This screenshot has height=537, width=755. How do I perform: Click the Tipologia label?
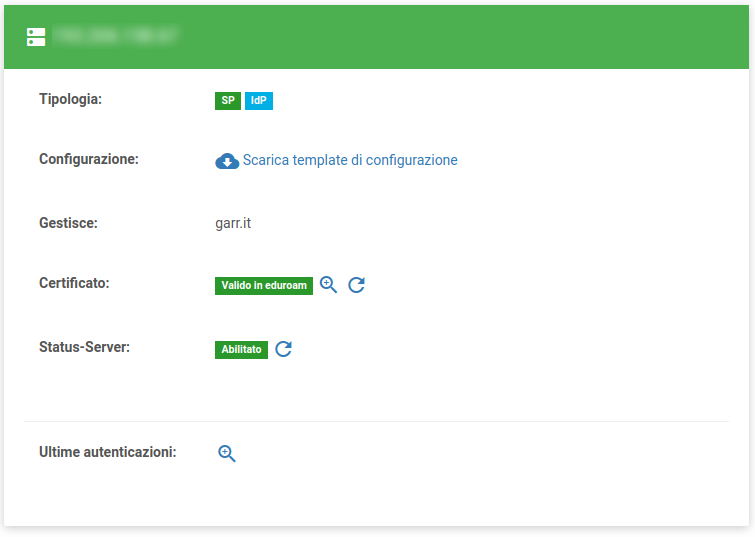coord(71,99)
